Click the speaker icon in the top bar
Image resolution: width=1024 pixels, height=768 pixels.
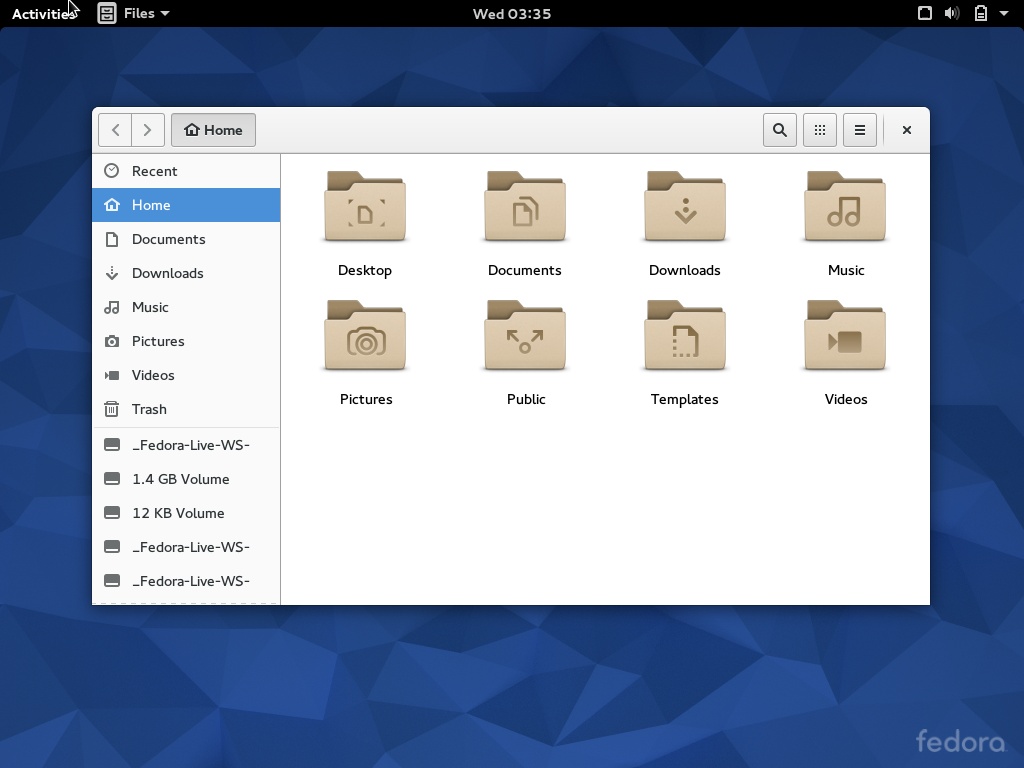coord(952,13)
